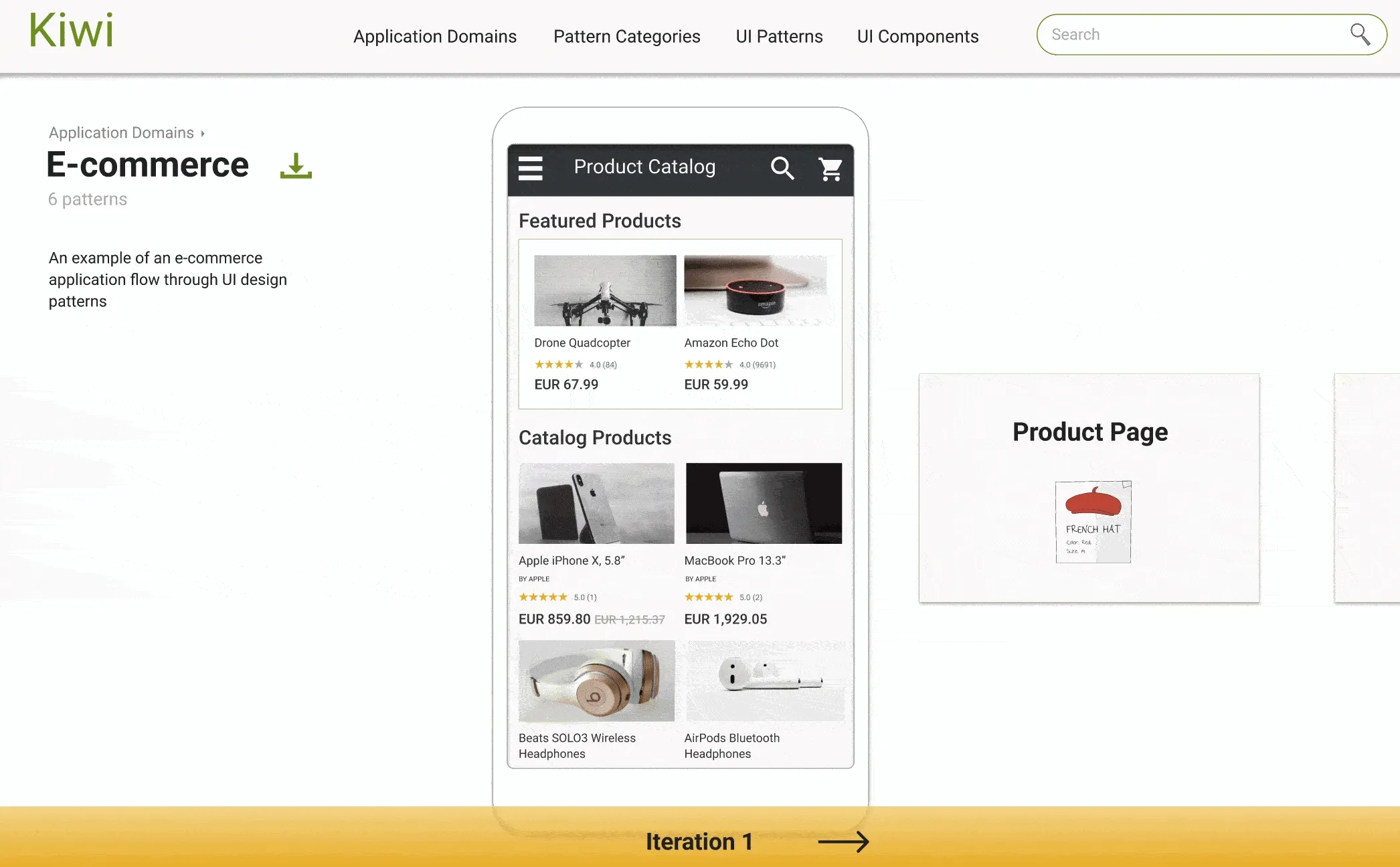
Task: Switch to Pattern Categories
Action: coord(626,36)
